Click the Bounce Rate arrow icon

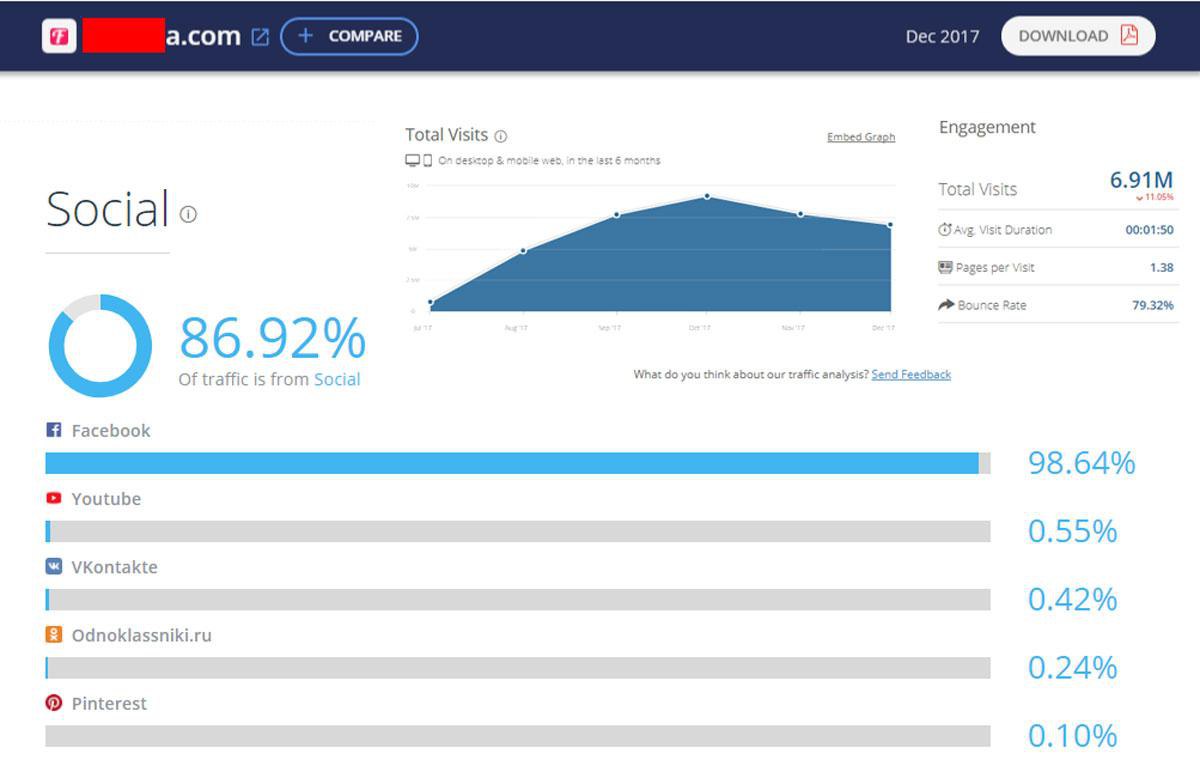pos(945,305)
